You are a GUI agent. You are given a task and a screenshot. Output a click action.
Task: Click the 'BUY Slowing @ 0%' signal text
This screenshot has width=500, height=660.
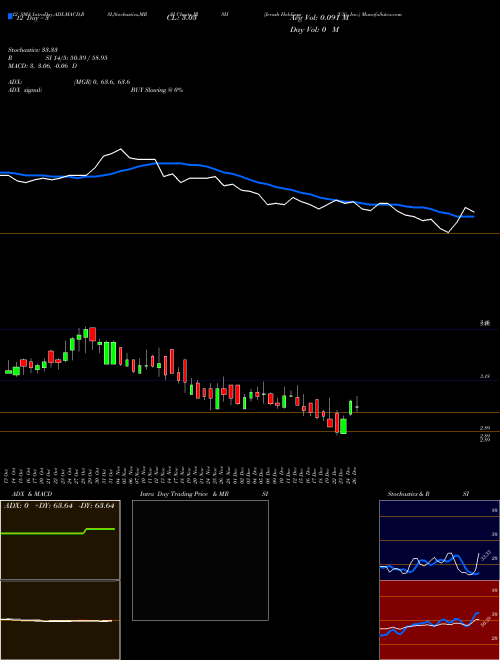click(x=157, y=90)
